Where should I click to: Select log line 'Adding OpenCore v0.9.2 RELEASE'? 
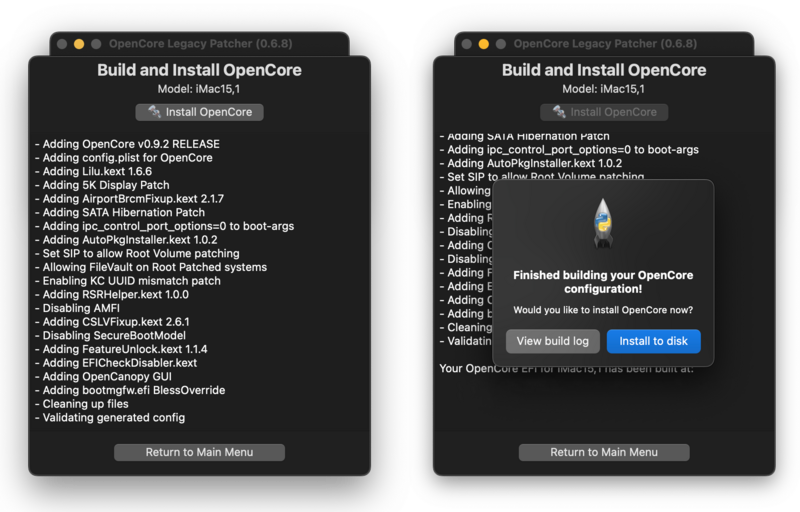point(128,144)
